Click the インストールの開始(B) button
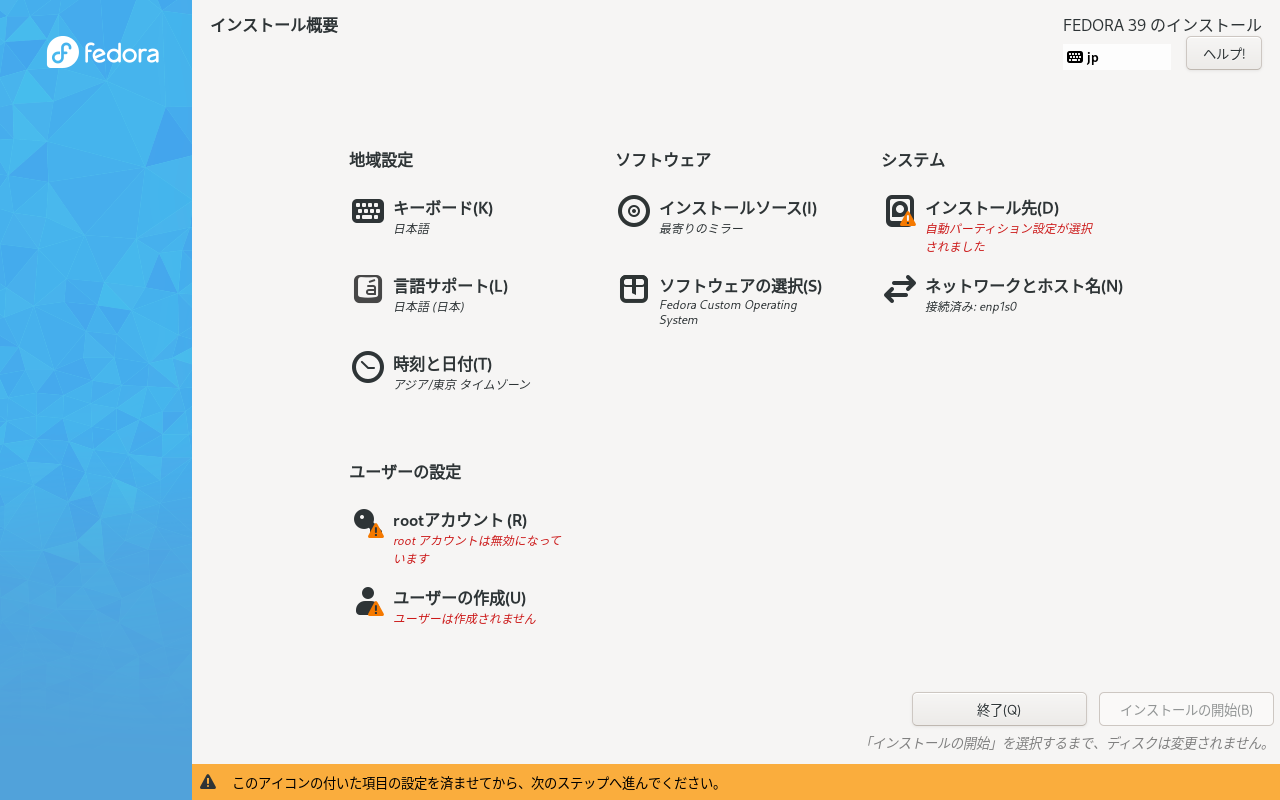Viewport: 1280px width, 800px height. pos(1186,709)
